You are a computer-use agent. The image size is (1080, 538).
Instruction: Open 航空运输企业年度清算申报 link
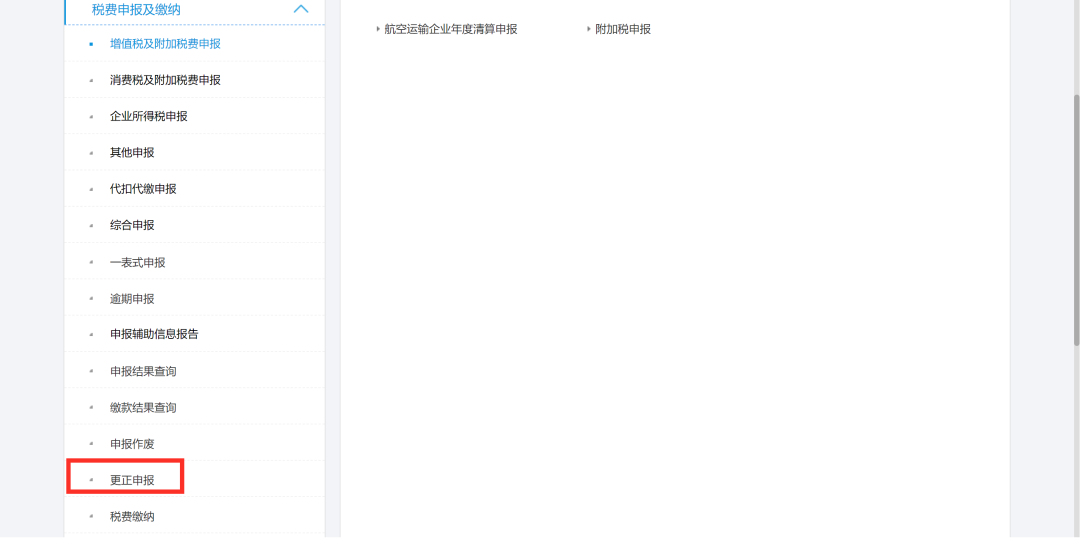451,29
